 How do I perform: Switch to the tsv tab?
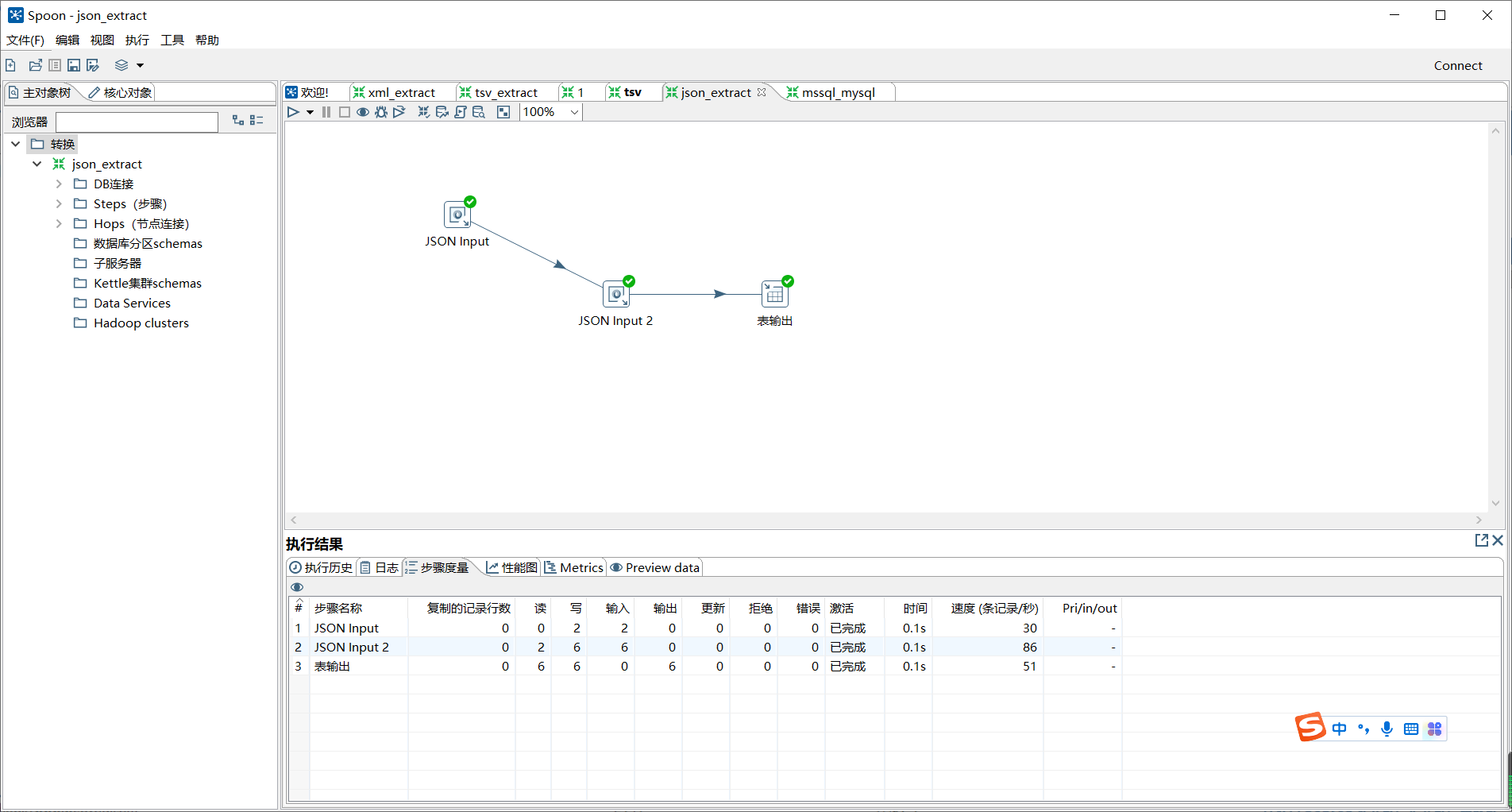(x=625, y=93)
